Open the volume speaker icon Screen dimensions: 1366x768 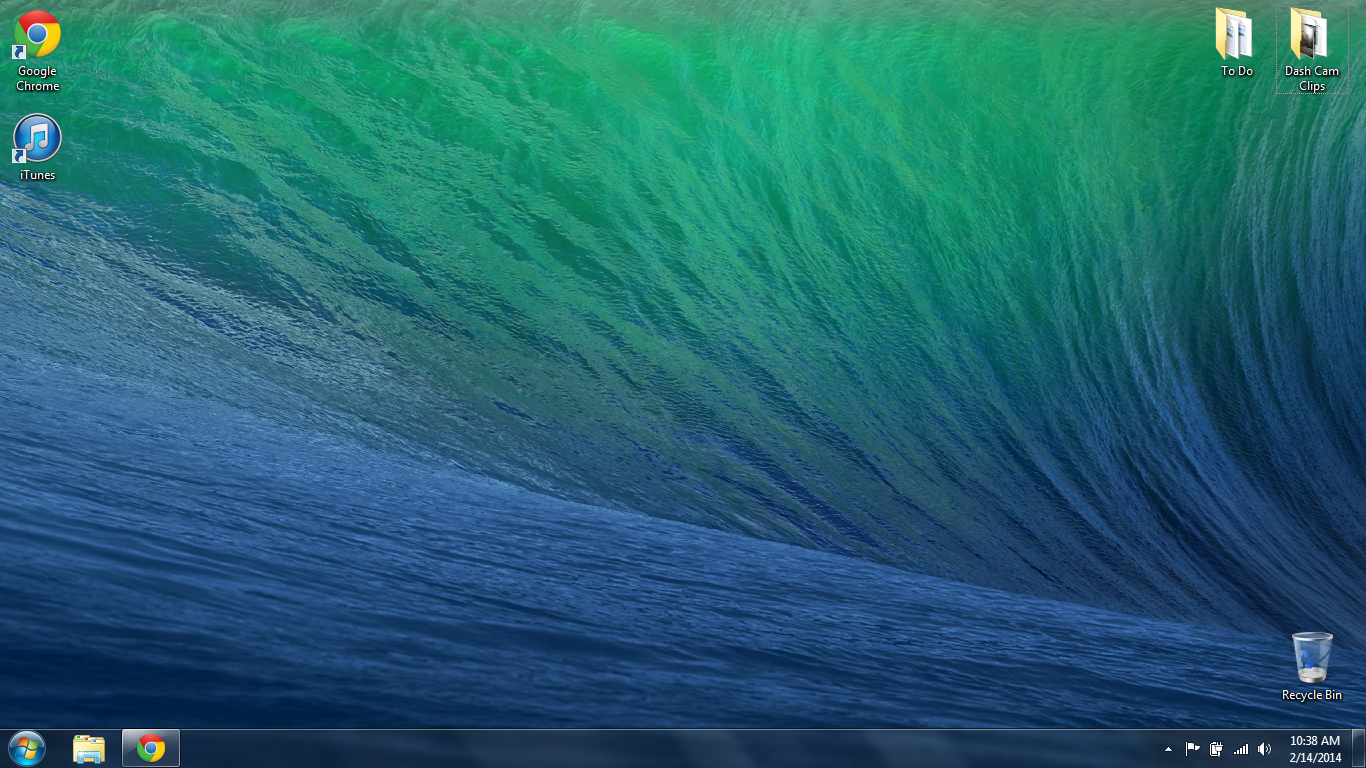(1264, 749)
